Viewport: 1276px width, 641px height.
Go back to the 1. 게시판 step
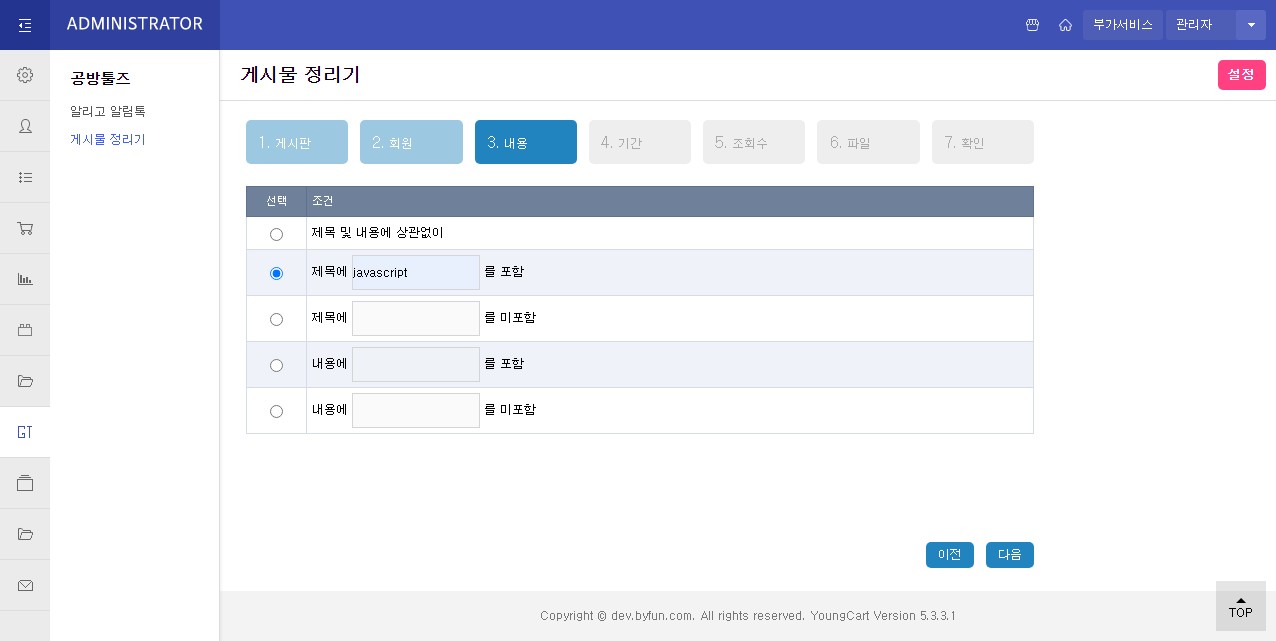pos(296,142)
